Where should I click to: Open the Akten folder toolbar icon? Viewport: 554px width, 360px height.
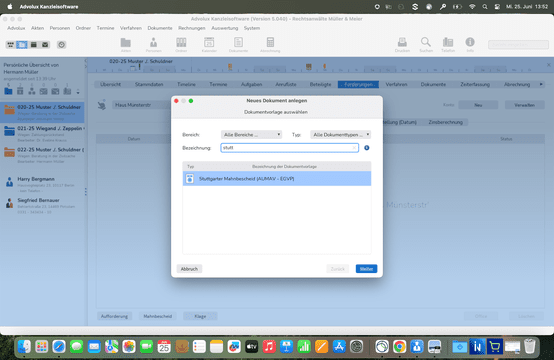[125, 45]
